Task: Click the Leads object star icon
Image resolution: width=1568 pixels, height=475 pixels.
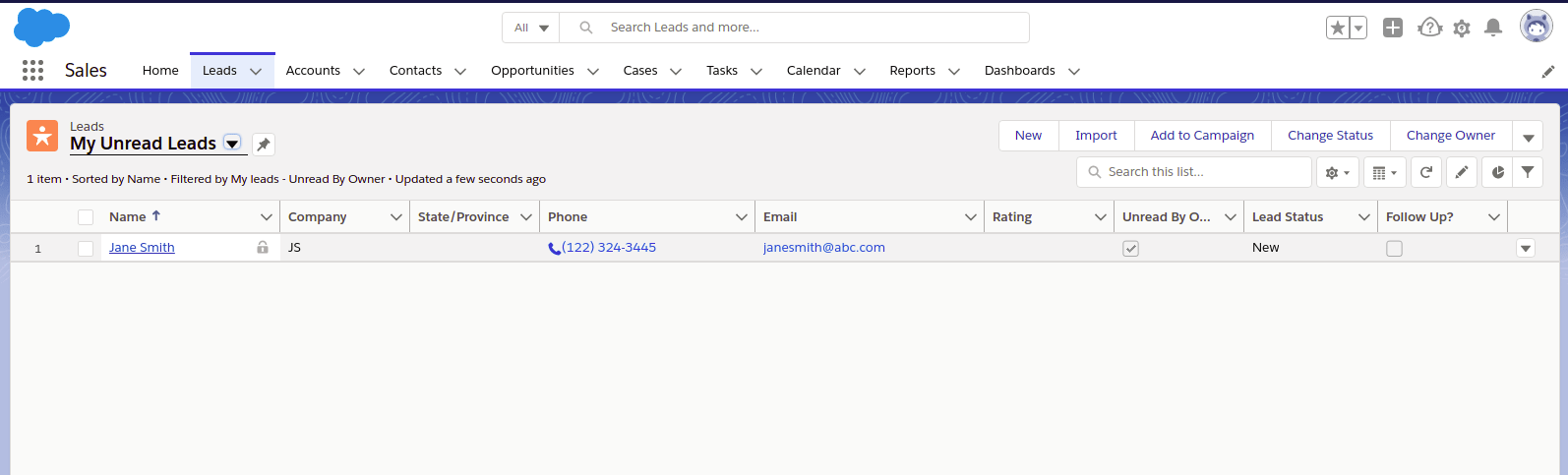Action: (x=42, y=136)
